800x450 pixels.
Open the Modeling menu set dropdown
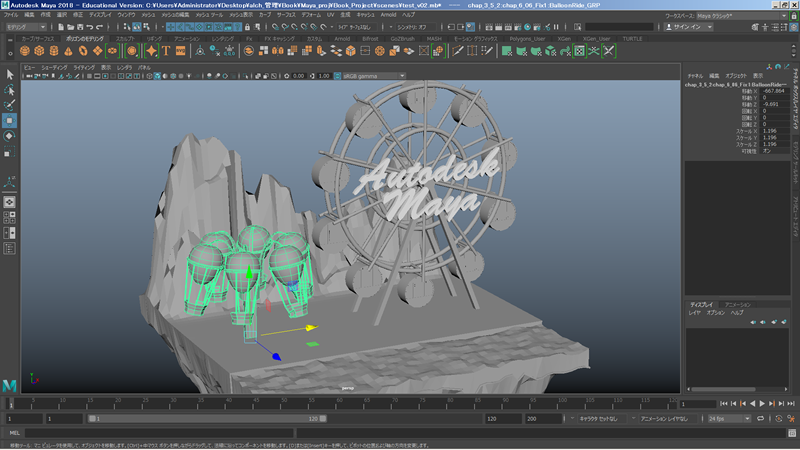[x=26, y=27]
